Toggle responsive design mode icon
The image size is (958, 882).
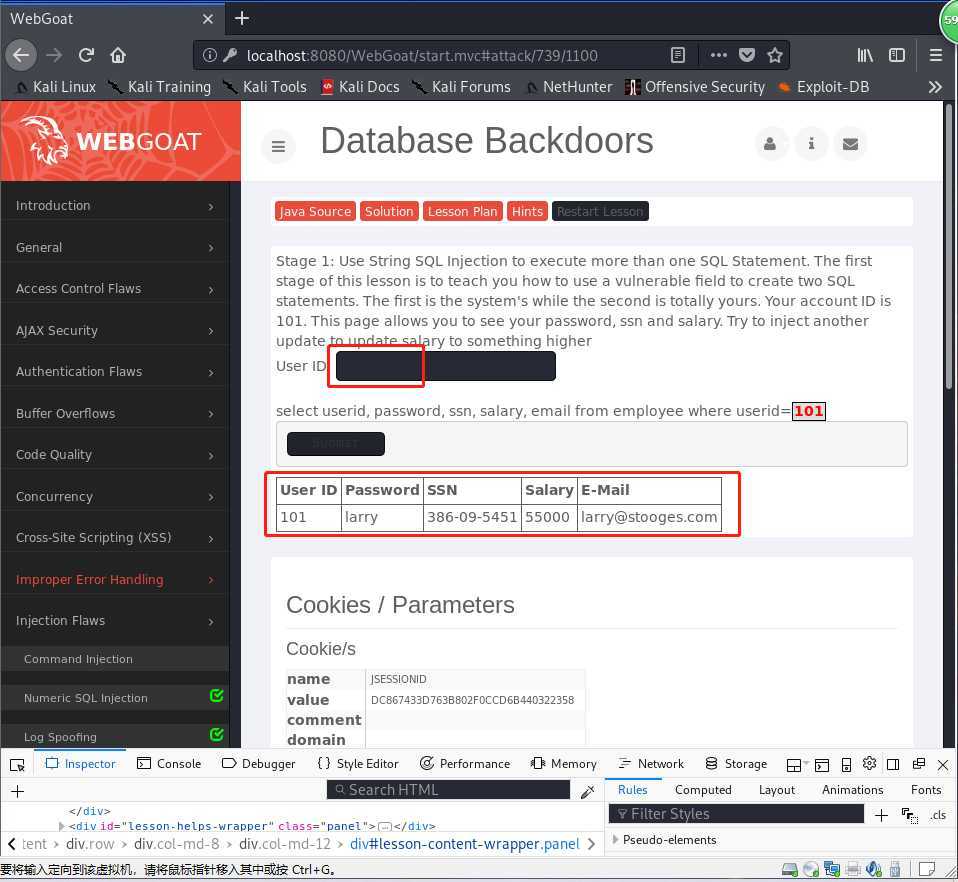(x=846, y=765)
